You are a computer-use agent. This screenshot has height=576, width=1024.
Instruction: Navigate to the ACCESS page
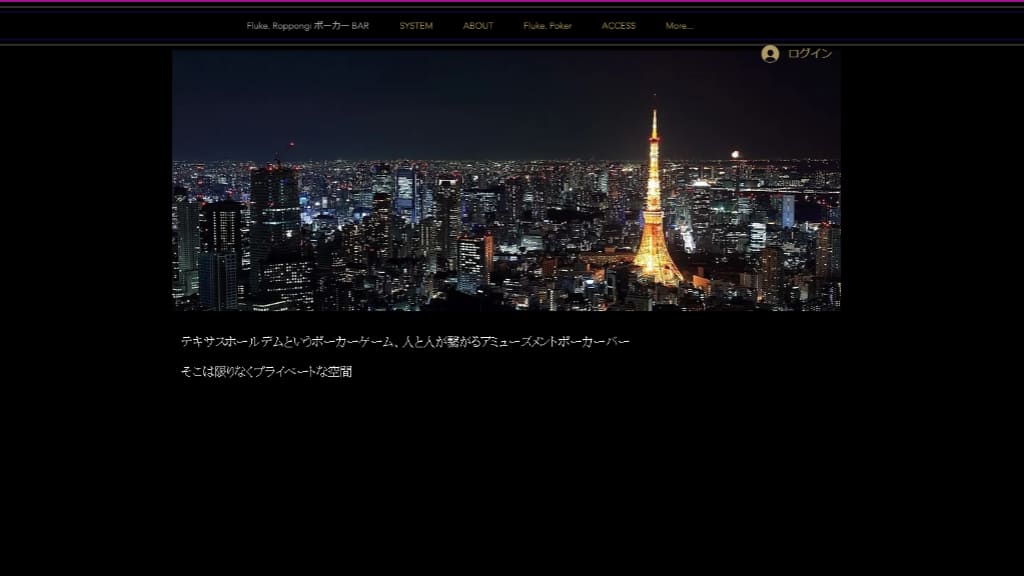click(x=618, y=26)
